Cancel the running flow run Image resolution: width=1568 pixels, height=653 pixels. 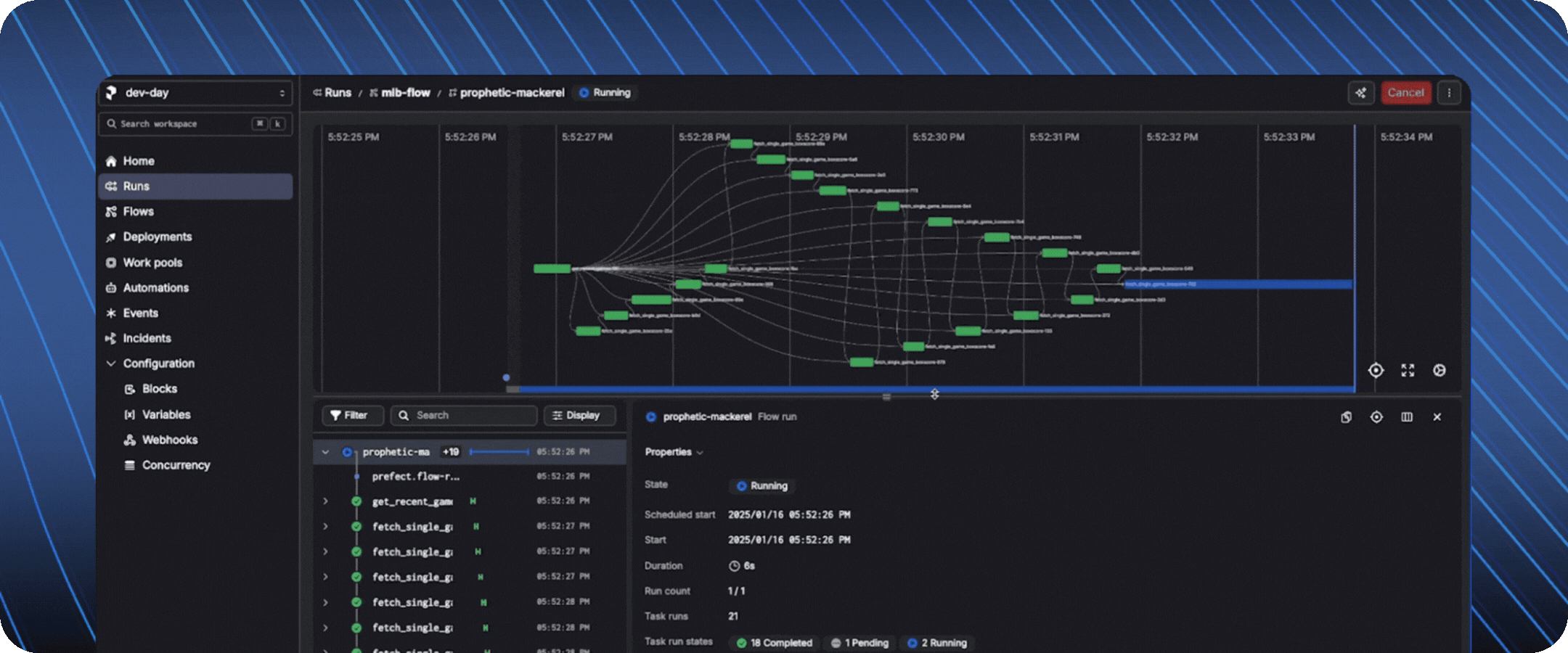(x=1405, y=93)
